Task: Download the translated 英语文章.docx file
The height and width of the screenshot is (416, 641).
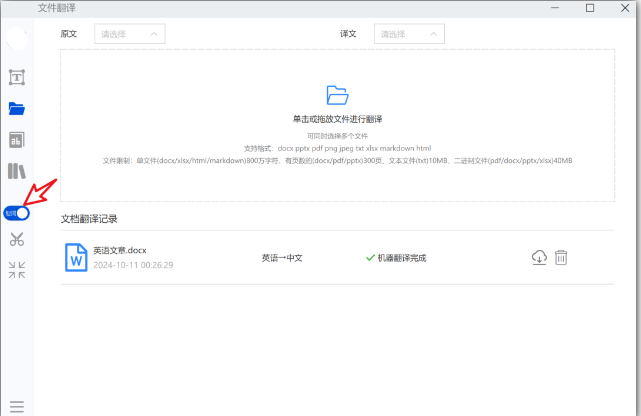Action: pos(539,258)
